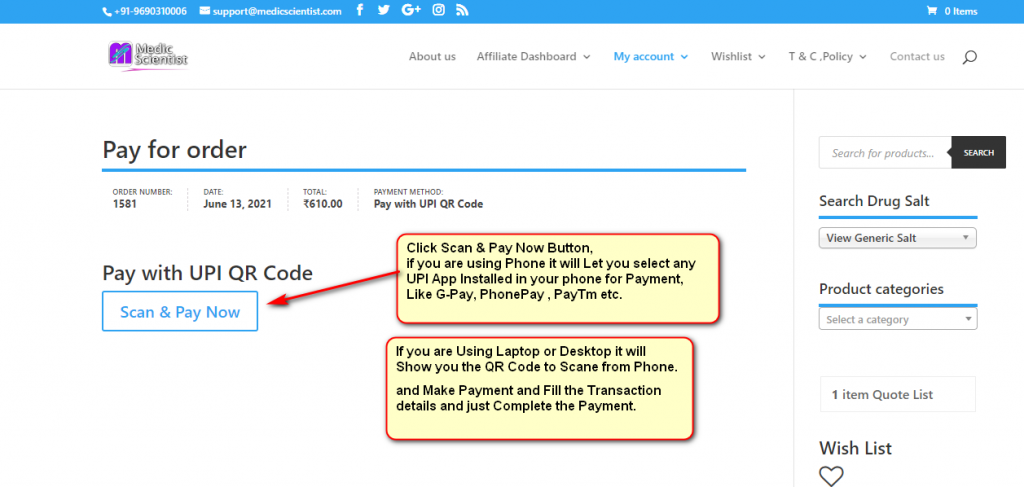Go to Contact us page

[917, 57]
